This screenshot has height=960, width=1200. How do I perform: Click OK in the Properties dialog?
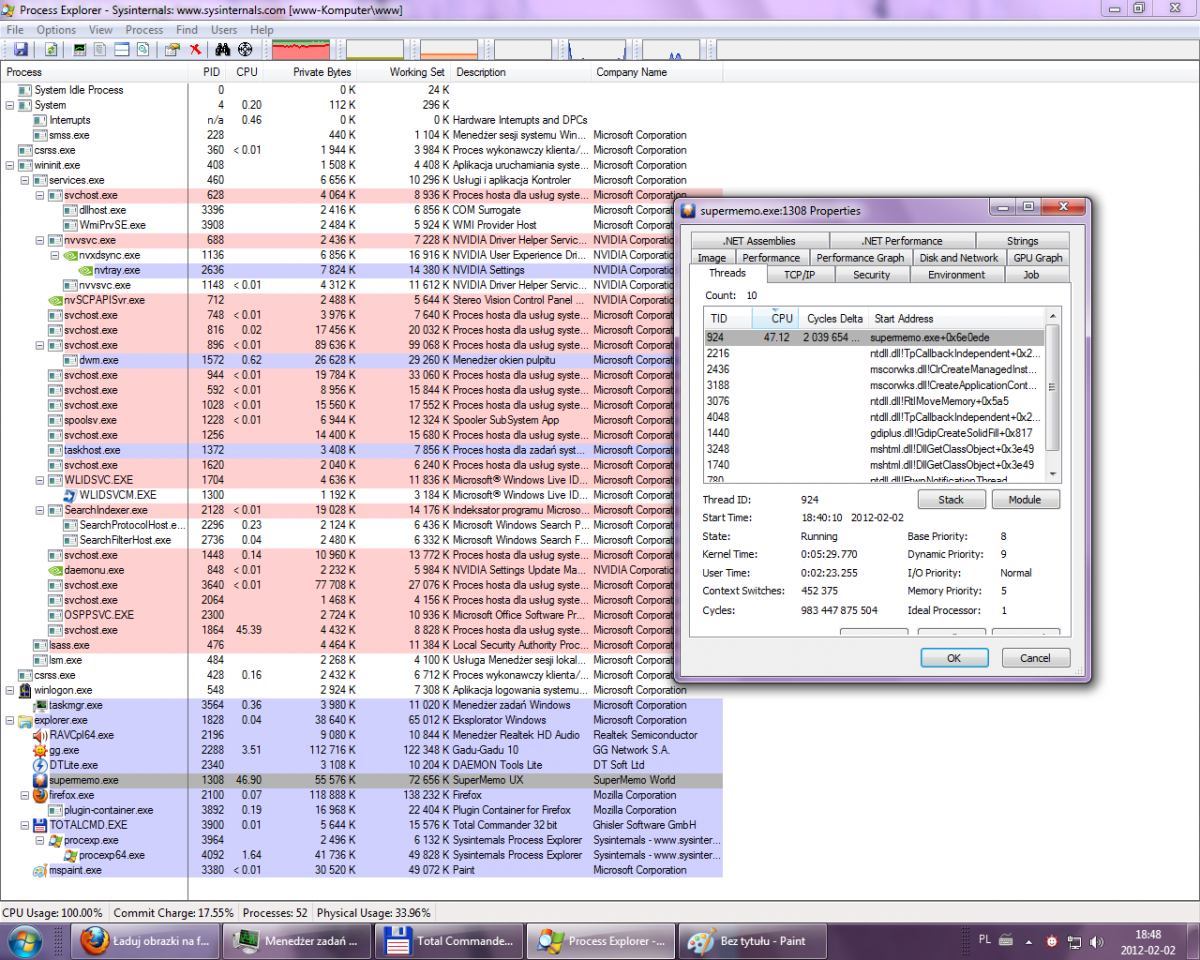(953, 658)
